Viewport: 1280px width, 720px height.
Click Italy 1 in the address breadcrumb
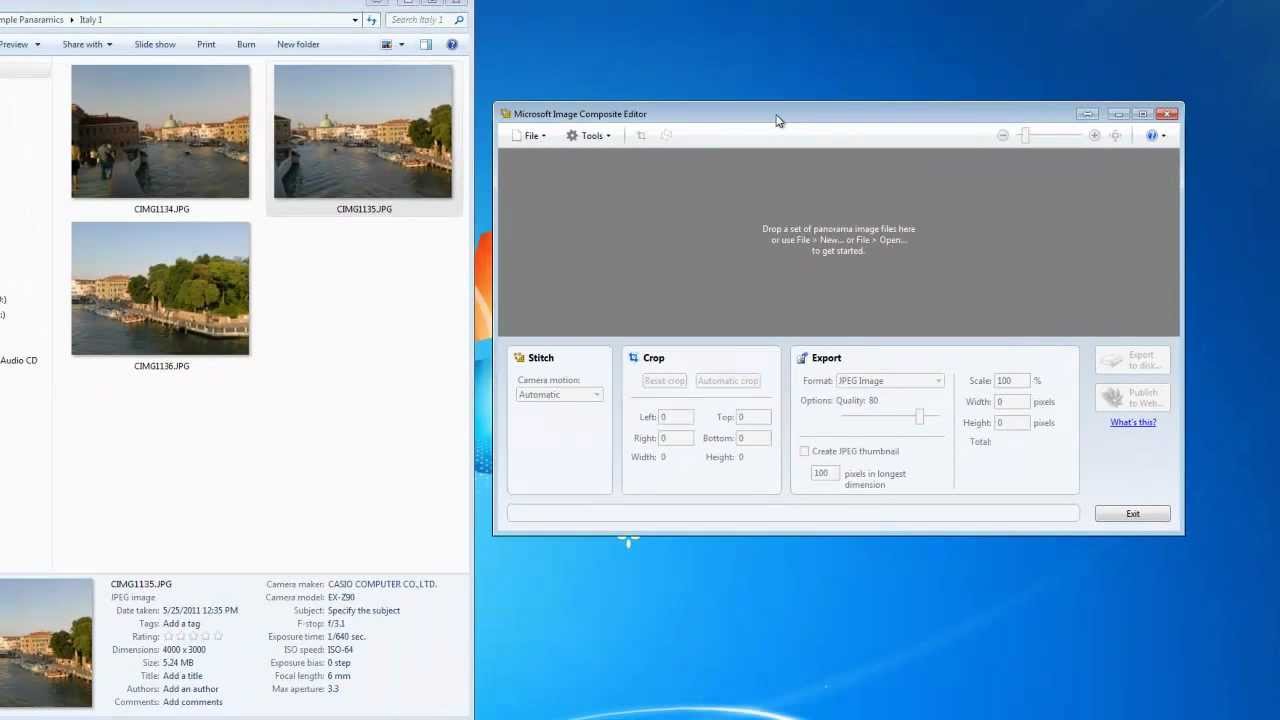click(x=91, y=20)
